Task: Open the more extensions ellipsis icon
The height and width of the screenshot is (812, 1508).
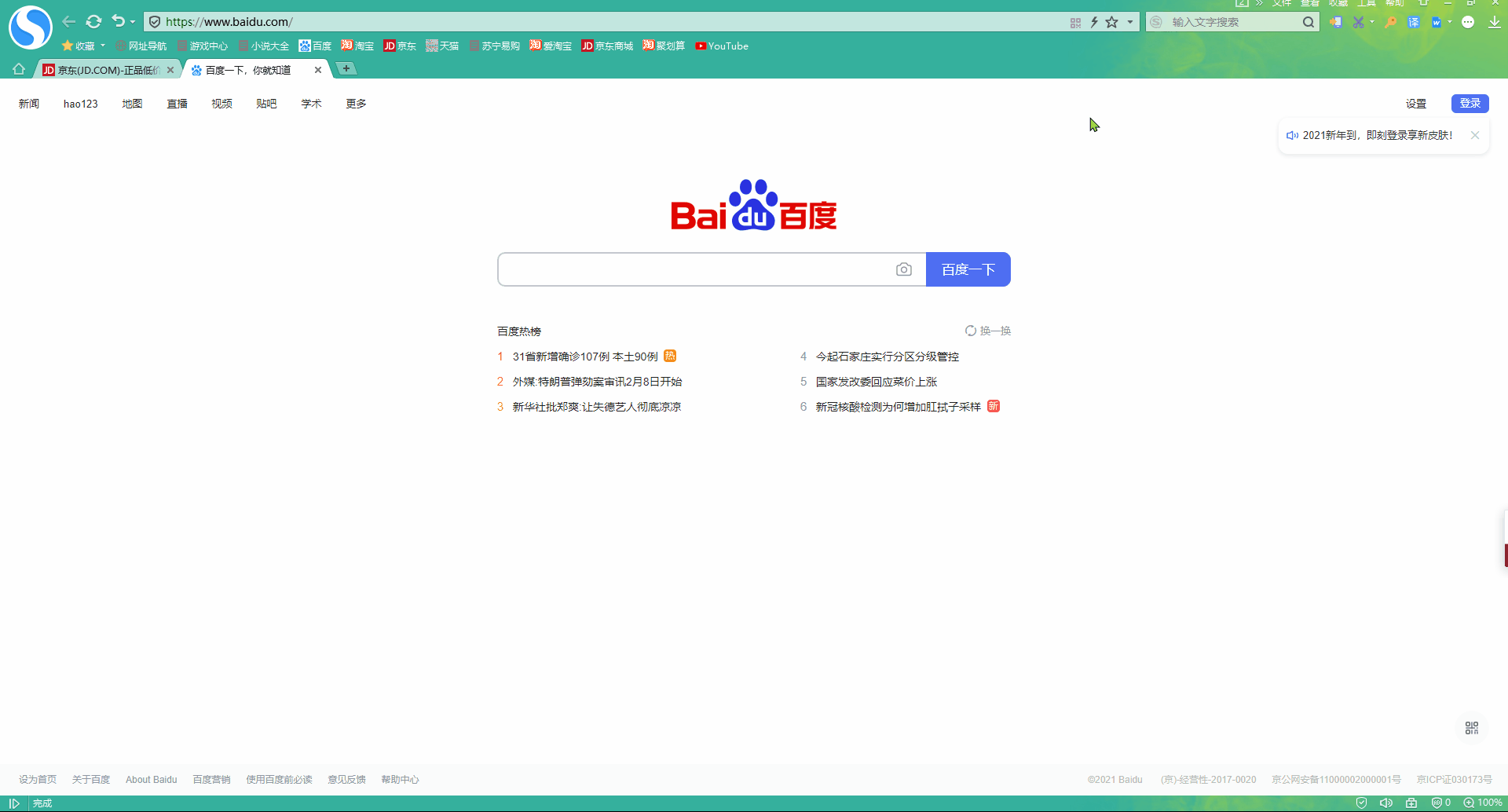Action: click(1468, 22)
